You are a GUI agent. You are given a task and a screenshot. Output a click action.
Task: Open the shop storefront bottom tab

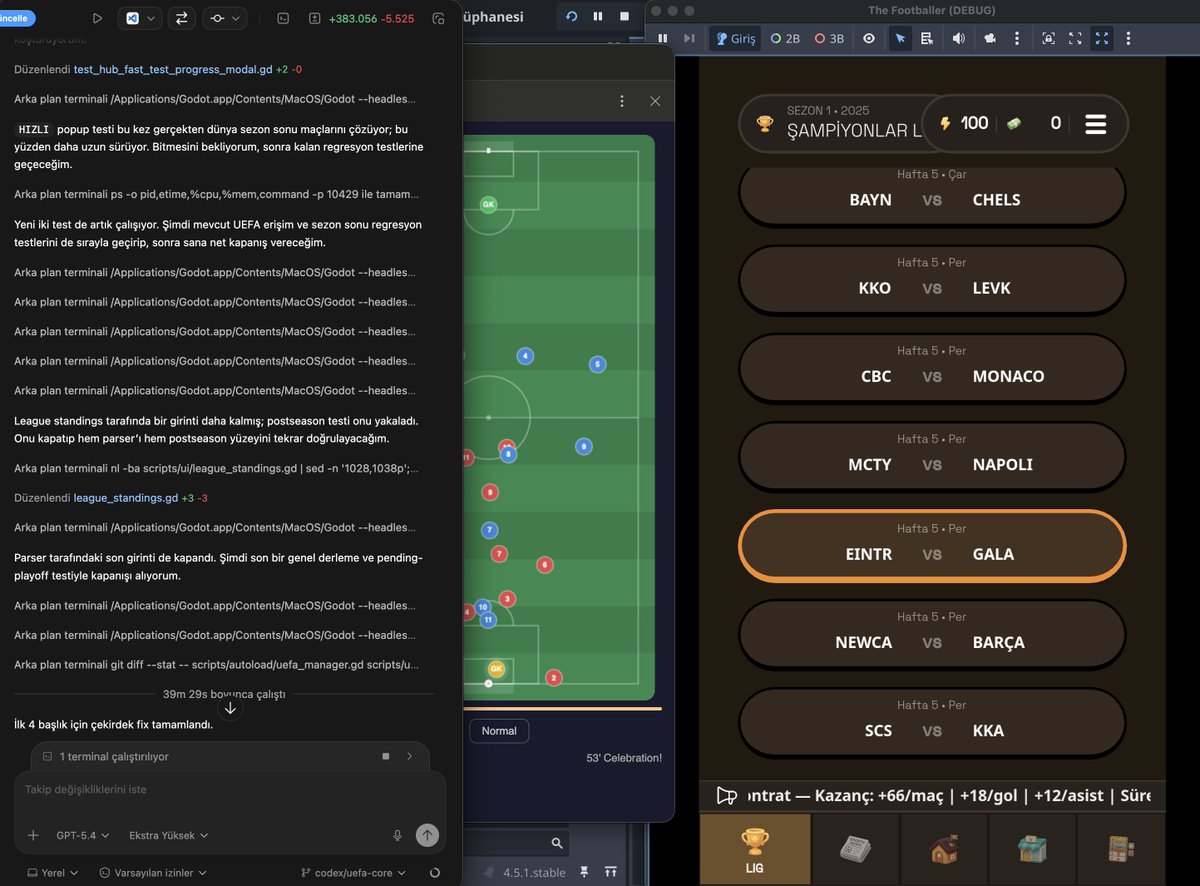[x=1032, y=849]
